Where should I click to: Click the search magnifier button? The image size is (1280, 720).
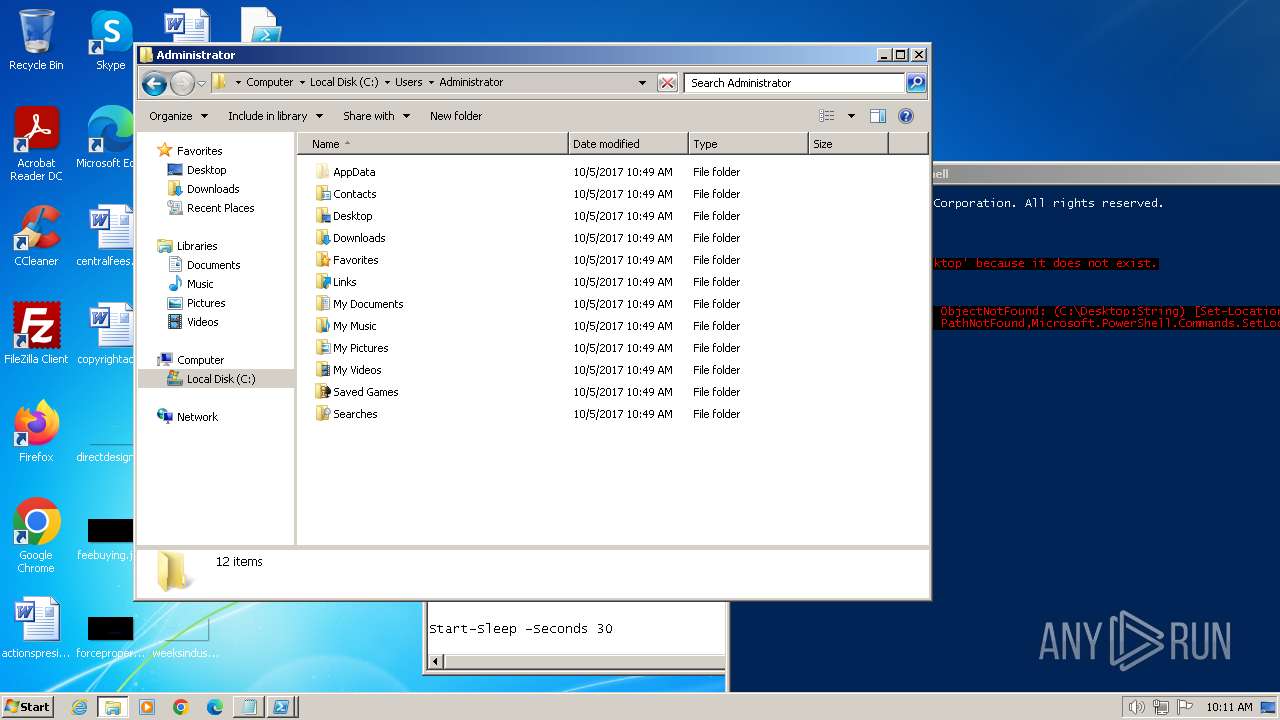pyautogui.click(x=915, y=83)
